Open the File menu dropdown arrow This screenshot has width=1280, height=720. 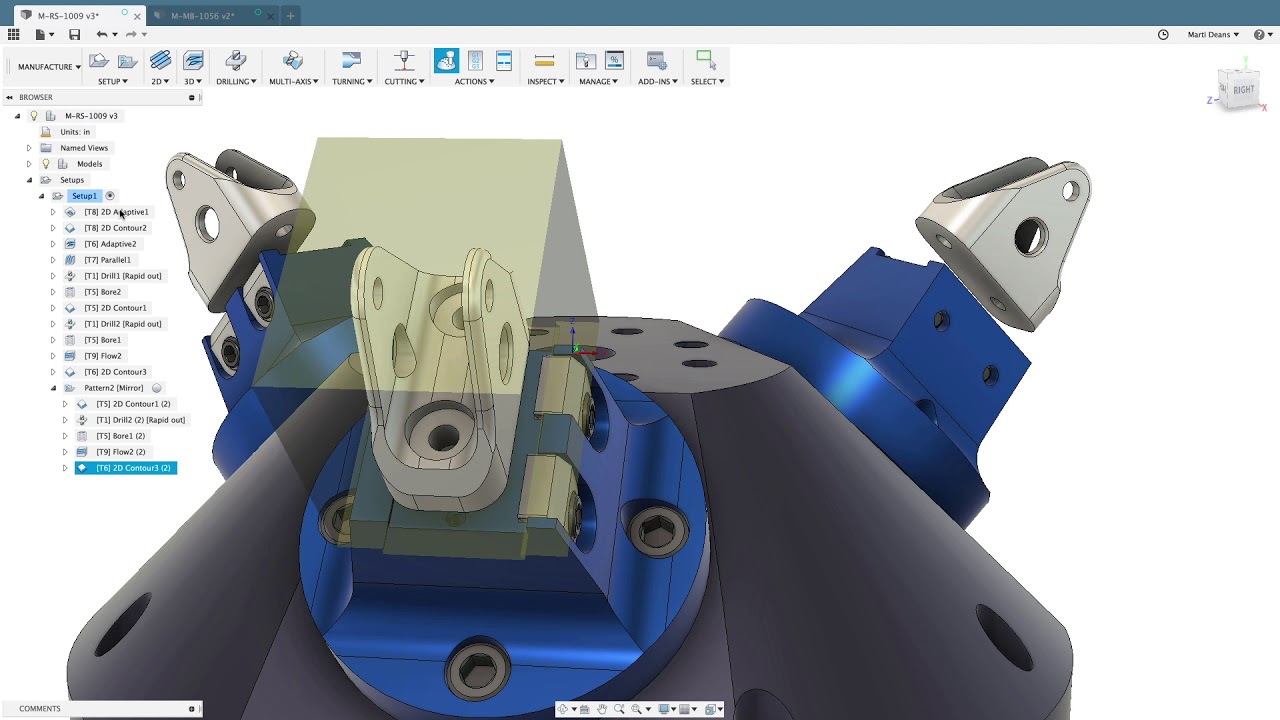(51, 35)
